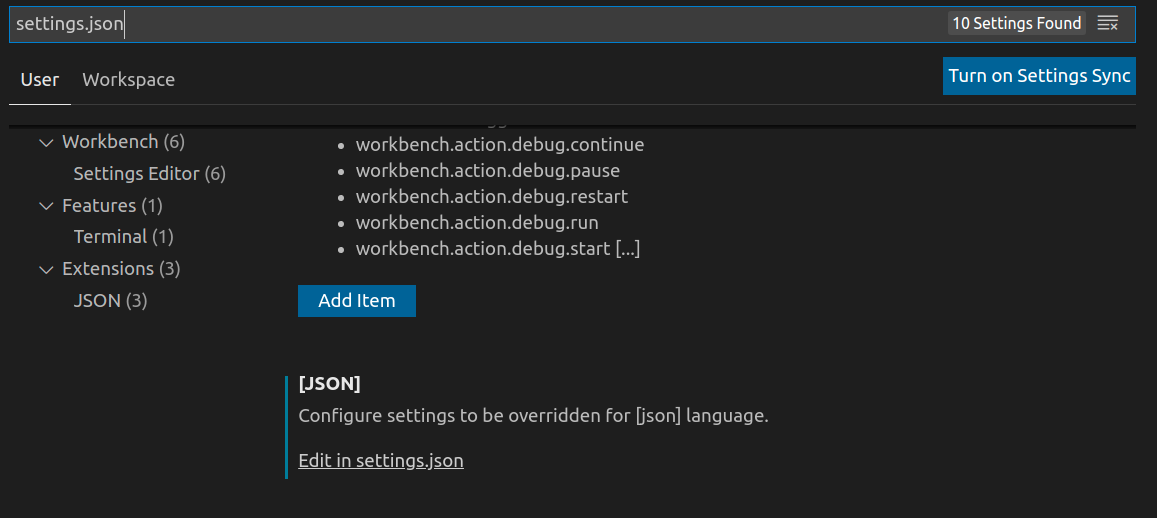
Task: Collapse the Workbench tree chevron
Action: (x=46, y=142)
